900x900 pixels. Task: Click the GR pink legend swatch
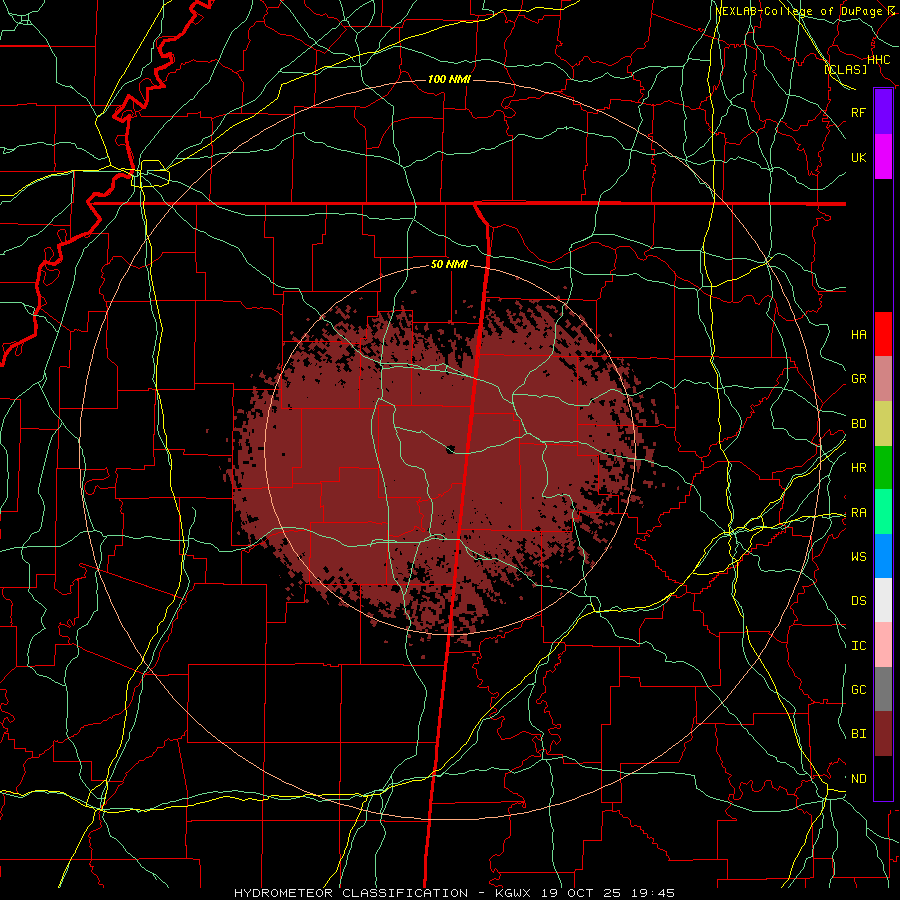coord(883,379)
